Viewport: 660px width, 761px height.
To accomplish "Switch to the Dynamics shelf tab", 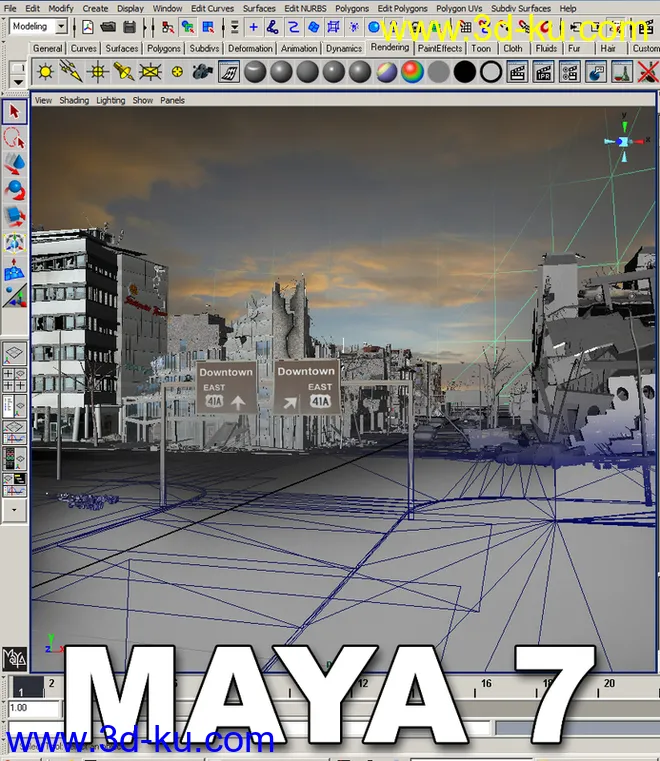I will point(344,48).
